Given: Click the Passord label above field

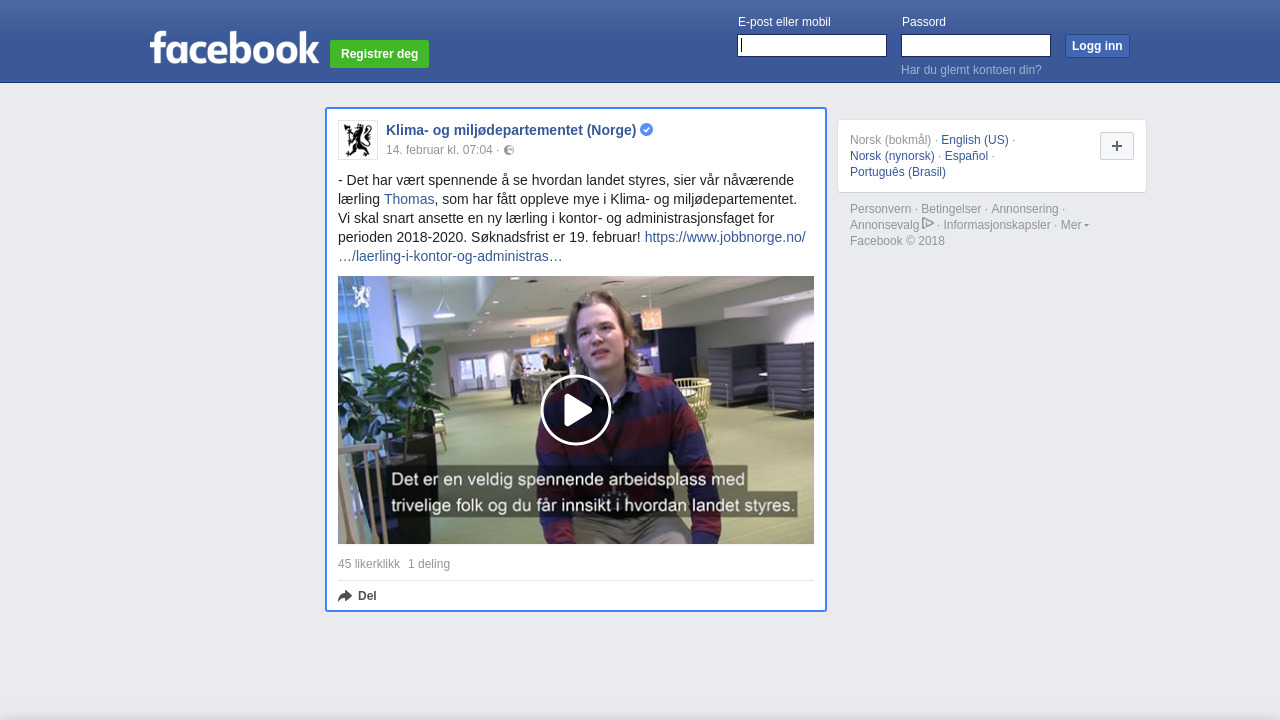Looking at the screenshot, I should 924,22.
